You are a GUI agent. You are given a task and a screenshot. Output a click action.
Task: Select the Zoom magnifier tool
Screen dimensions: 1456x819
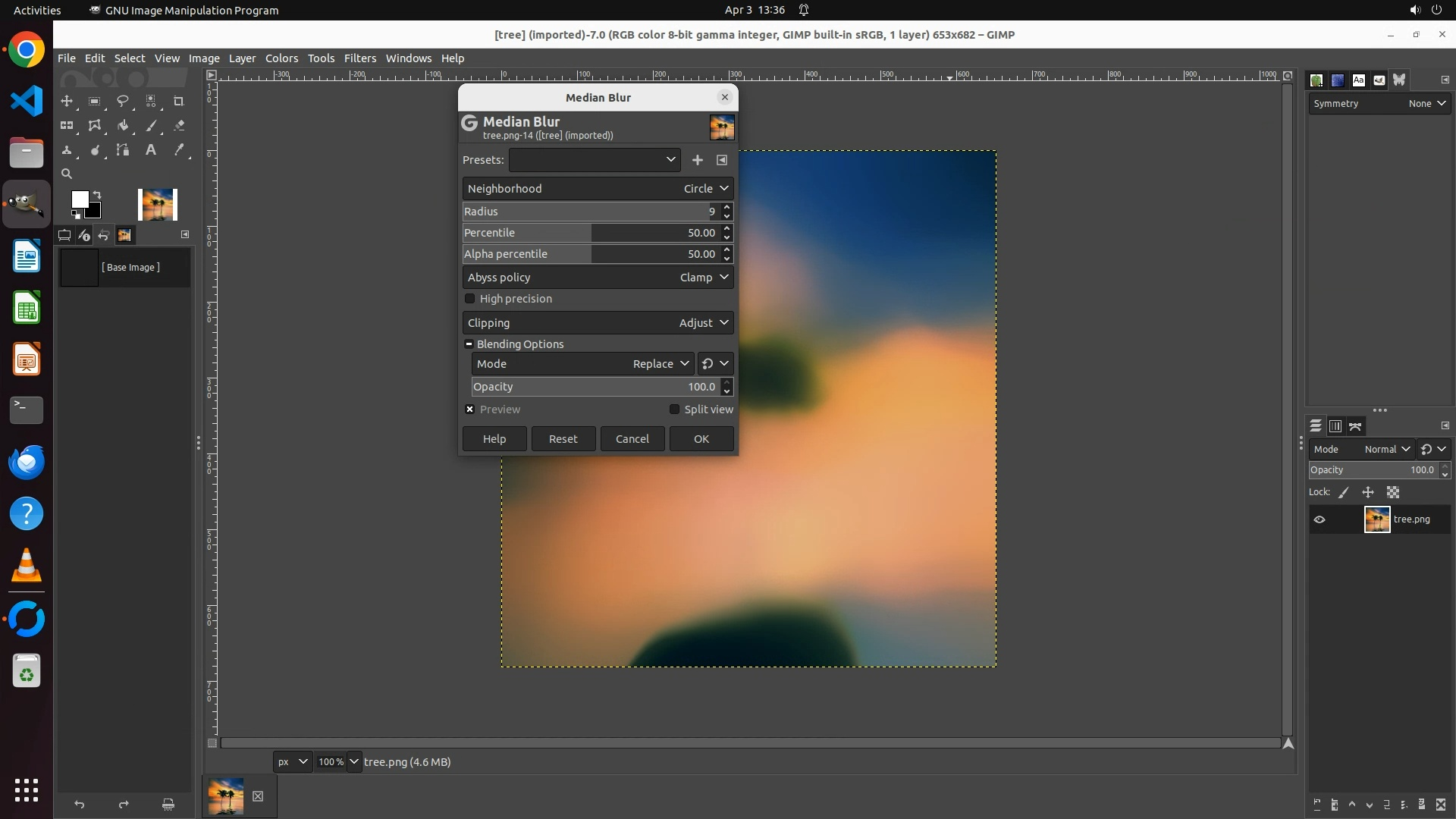pos(67,174)
